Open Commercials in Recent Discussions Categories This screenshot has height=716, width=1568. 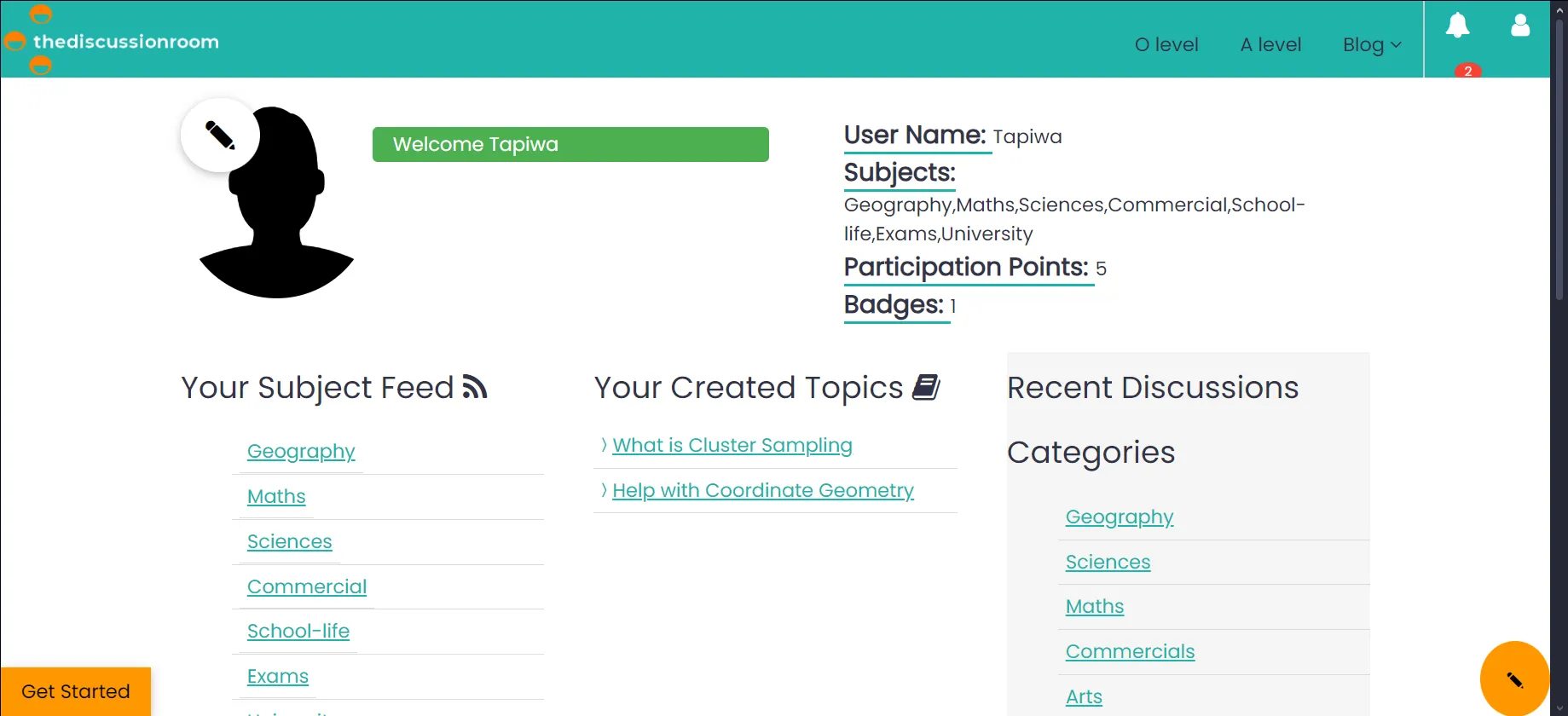tap(1129, 651)
